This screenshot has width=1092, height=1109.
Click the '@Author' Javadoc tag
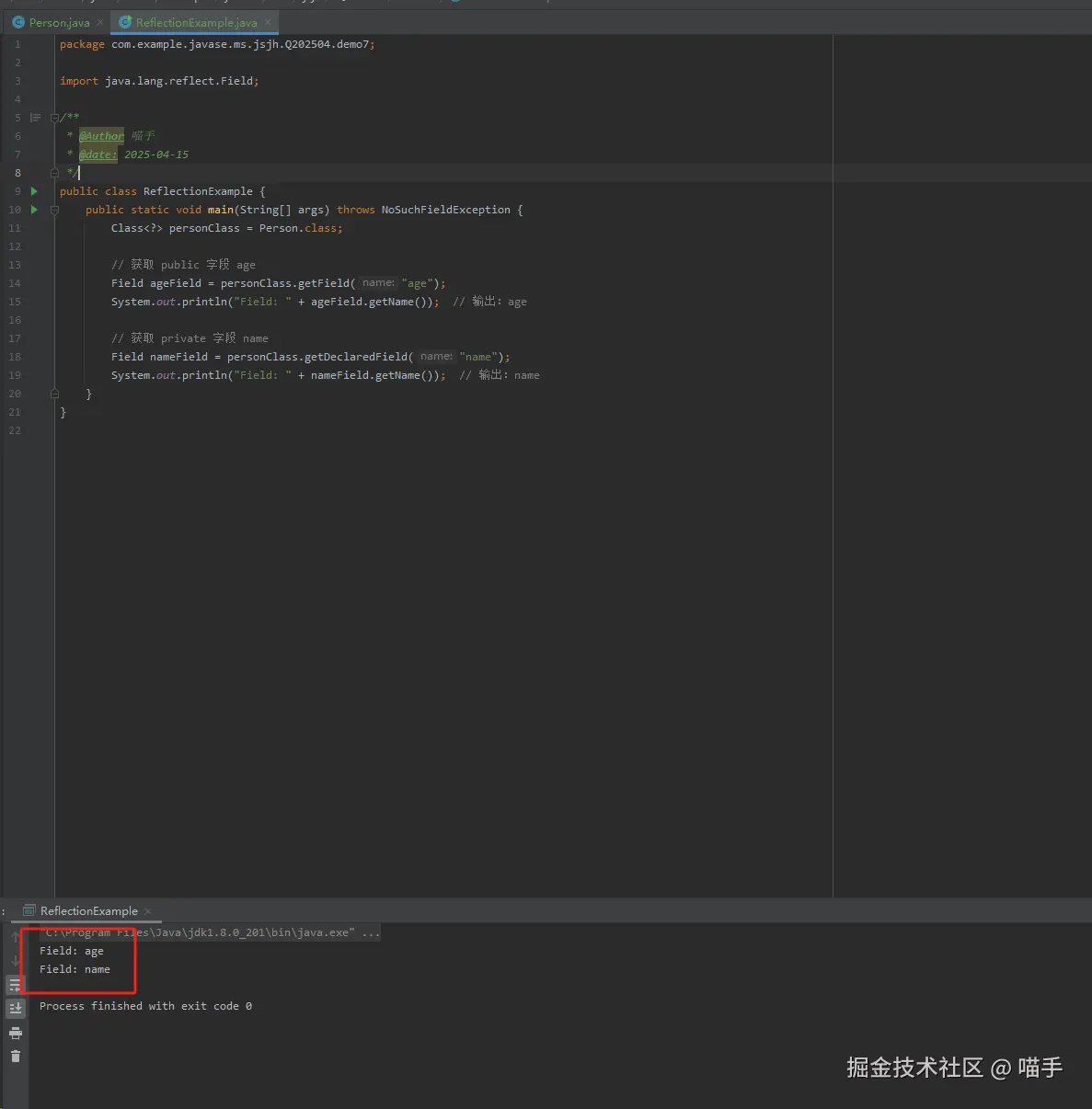tap(101, 136)
